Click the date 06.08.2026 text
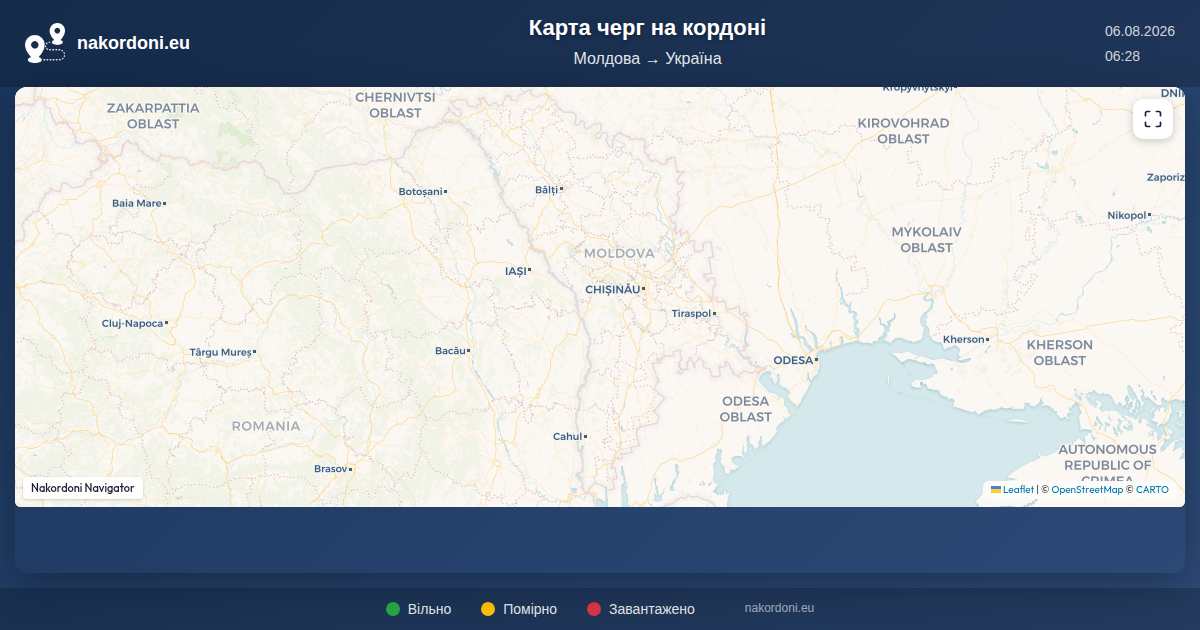This screenshot has width=1200, height=630. [1139, 31]
